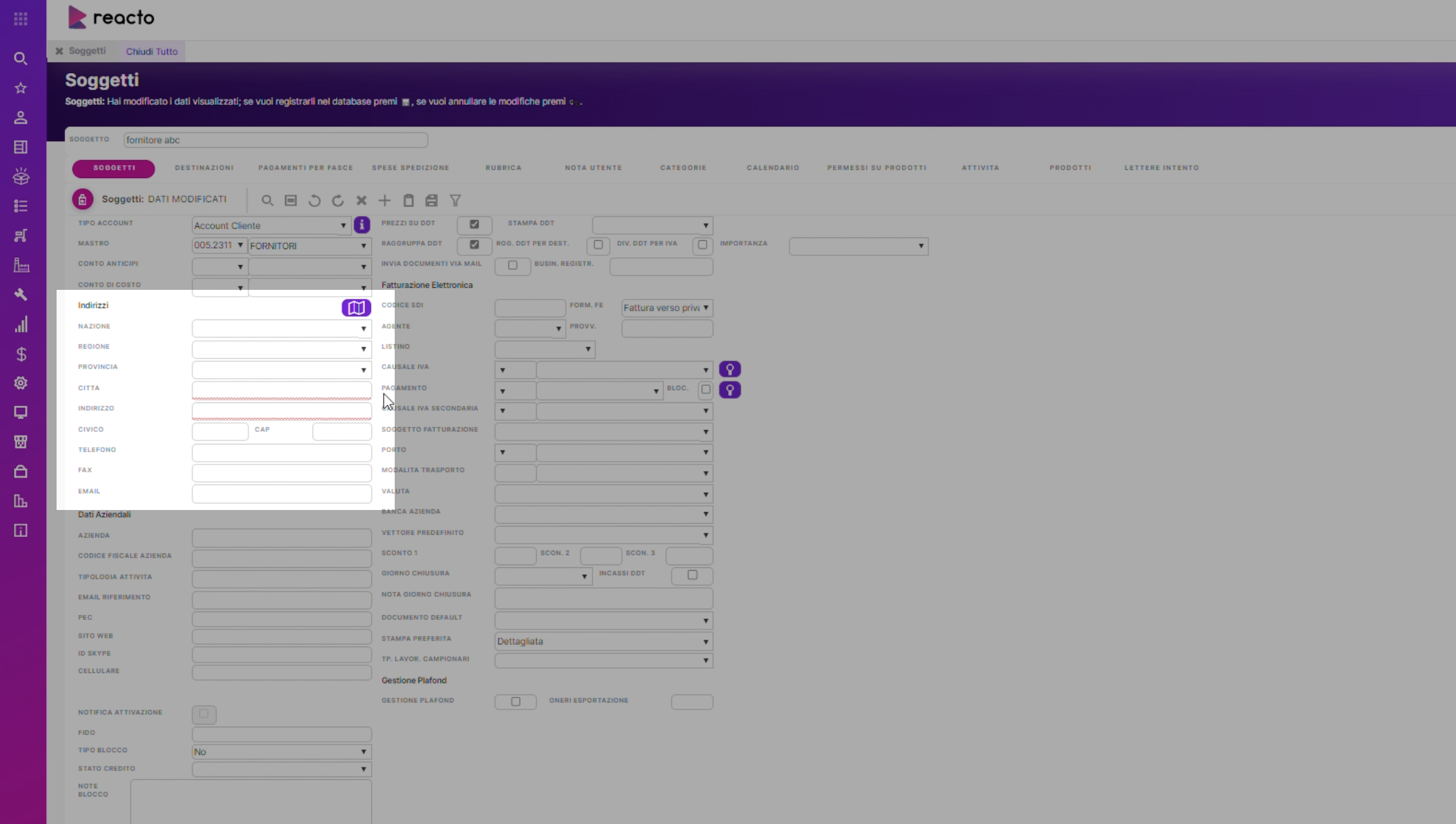Toggle the Prezzi su DDT checkbox
The image size is (1456, 824).
(474, 224)
